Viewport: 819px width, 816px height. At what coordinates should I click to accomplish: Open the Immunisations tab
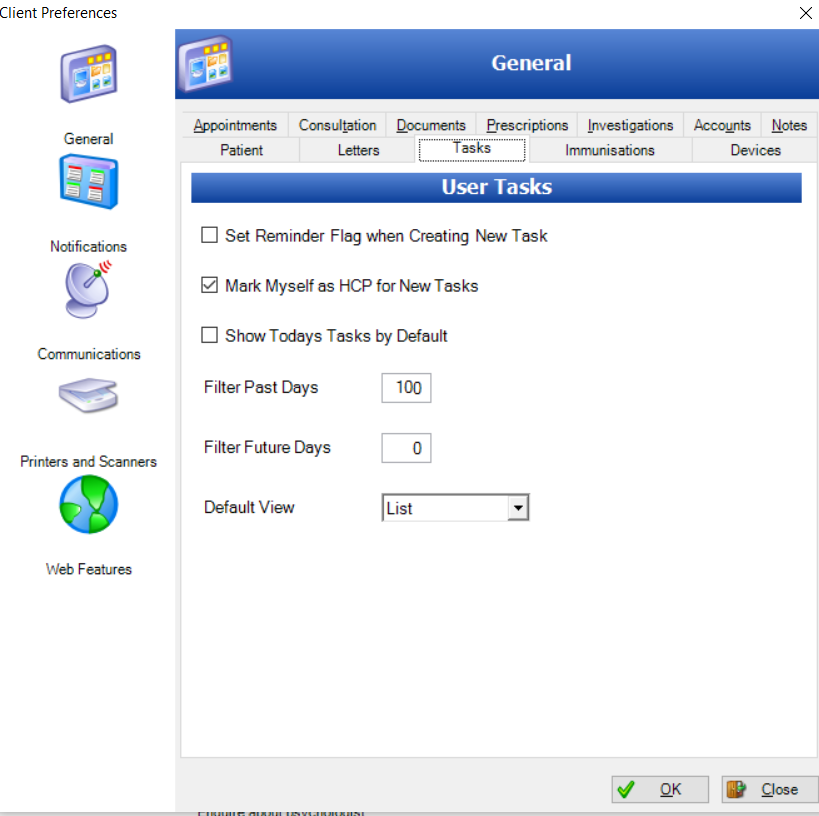pyautogui.click(x=609, y=150)
